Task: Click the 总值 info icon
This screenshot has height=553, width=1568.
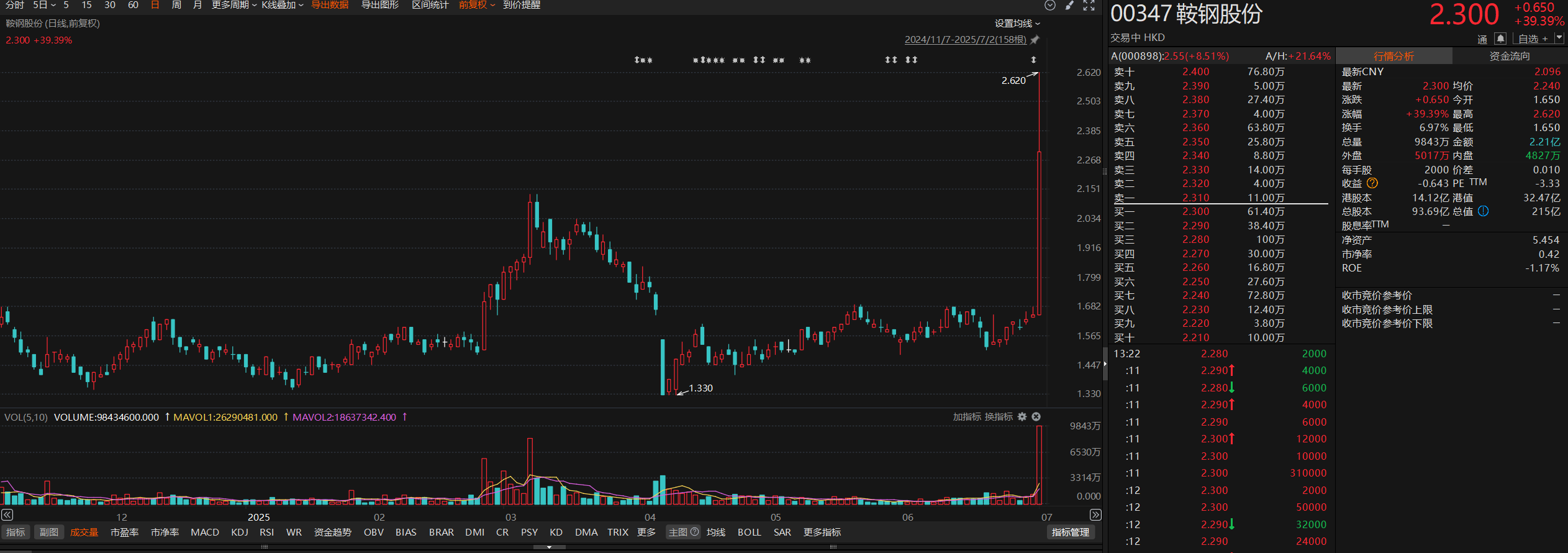Action: pos(1483,211)
